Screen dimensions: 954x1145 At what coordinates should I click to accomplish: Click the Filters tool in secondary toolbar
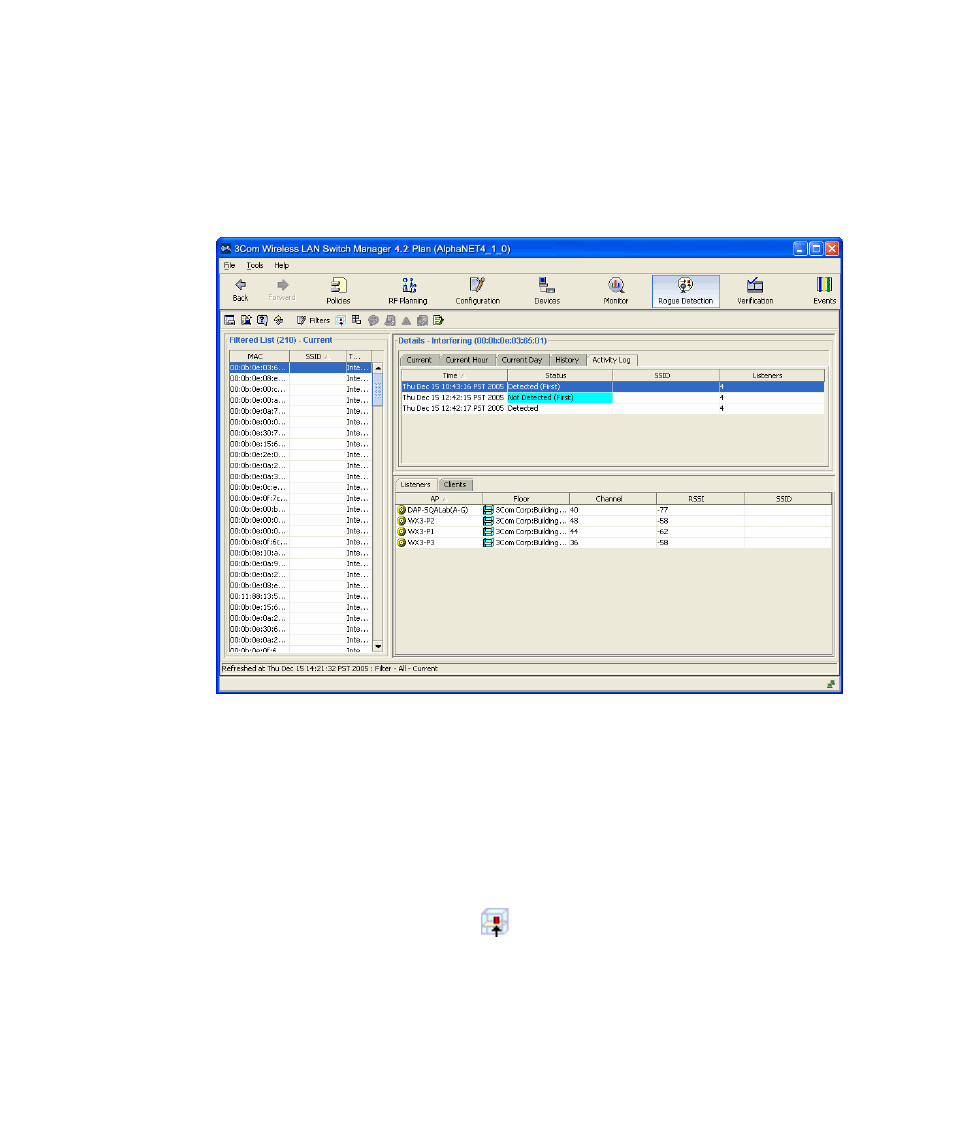pyautogui.click(x=313, y=321)
